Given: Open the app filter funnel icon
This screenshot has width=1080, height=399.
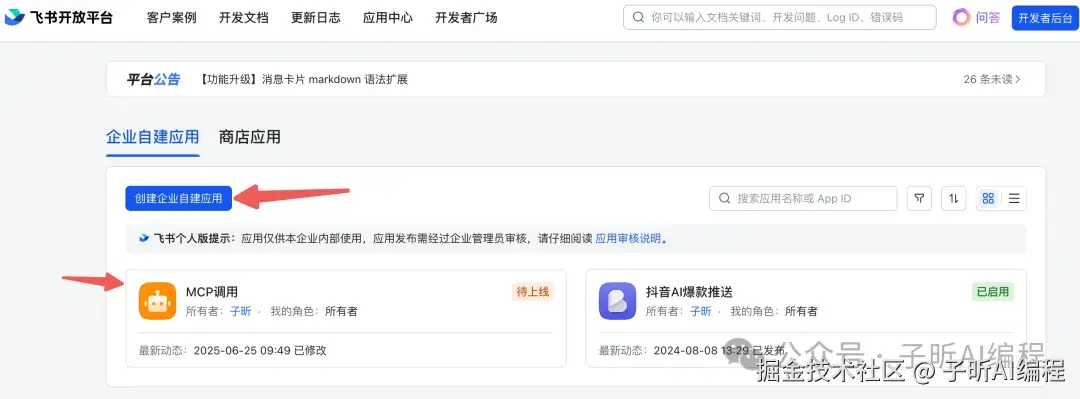Looking at the screenshot, I should click(919, 198).
